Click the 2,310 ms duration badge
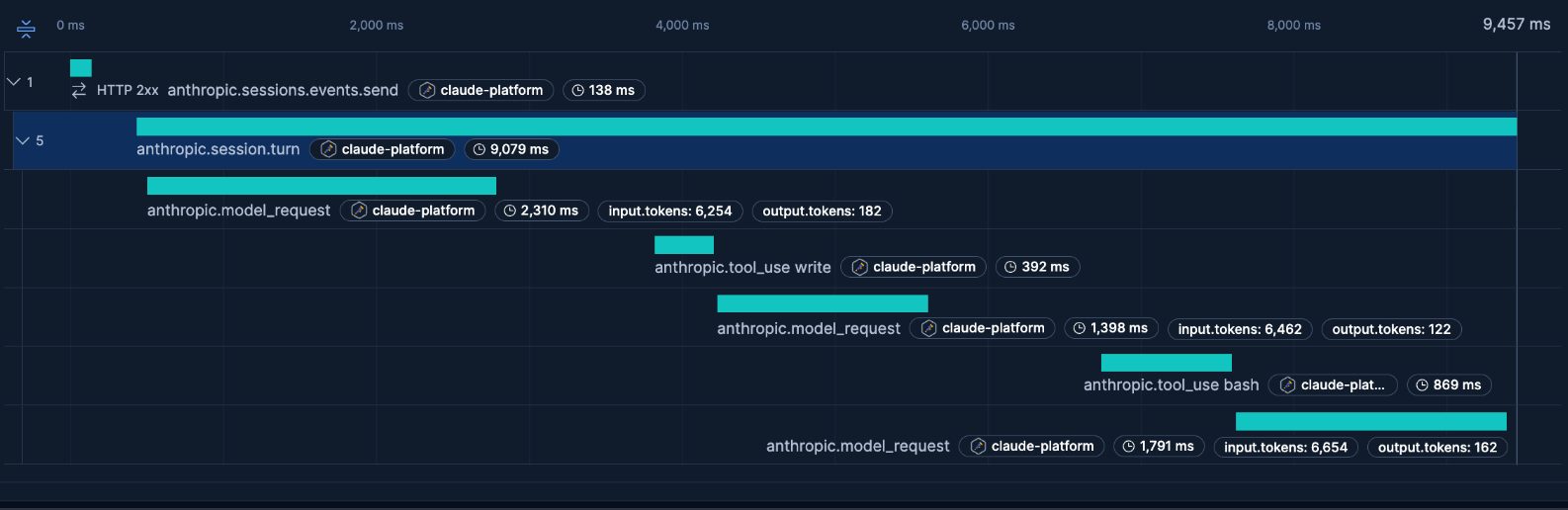Viewport: 1568px width, 510px height. [x=542, y=211]
